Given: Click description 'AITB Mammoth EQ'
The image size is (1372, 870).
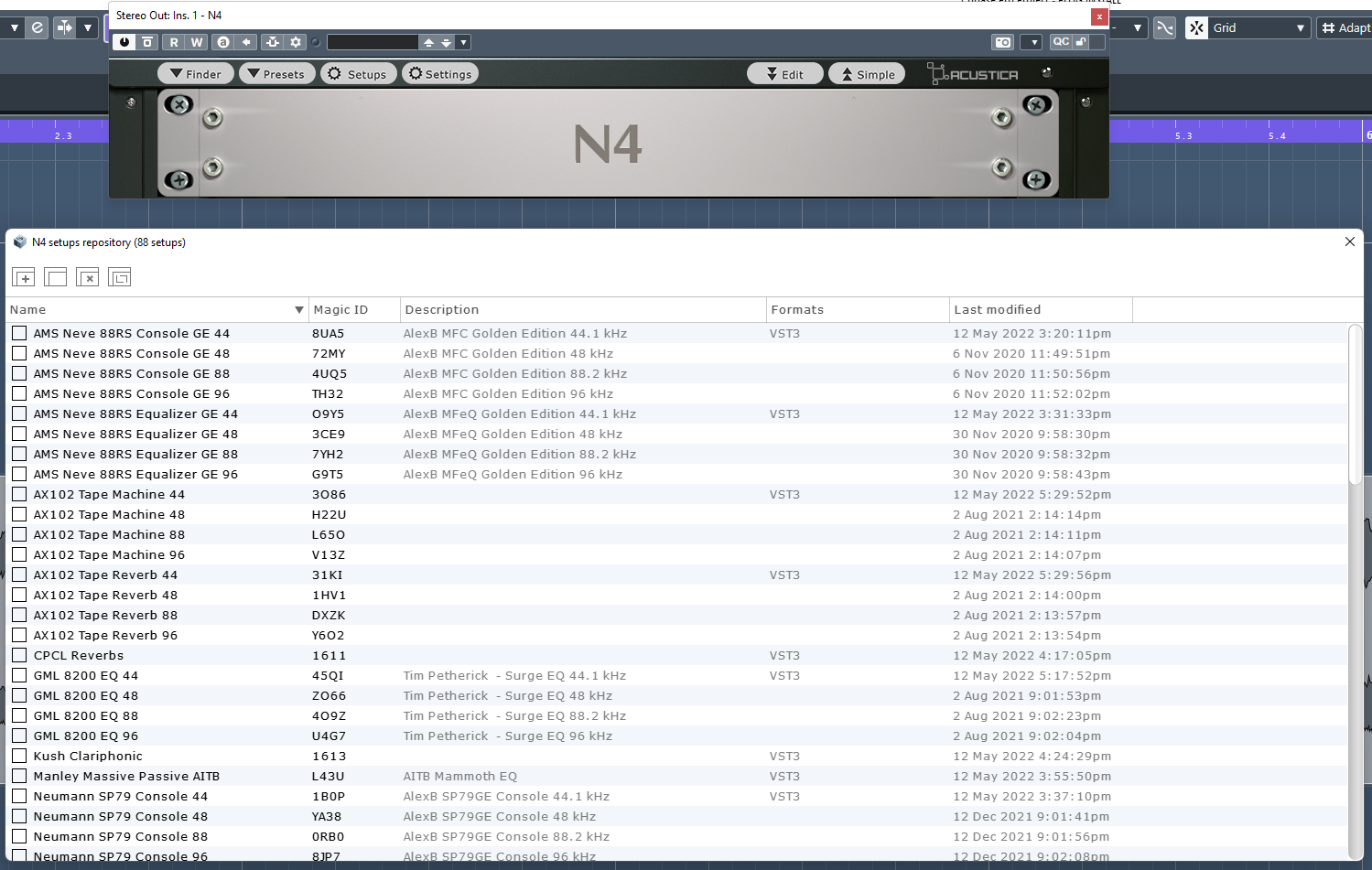Looking at the screenshot, I should 460,776.
